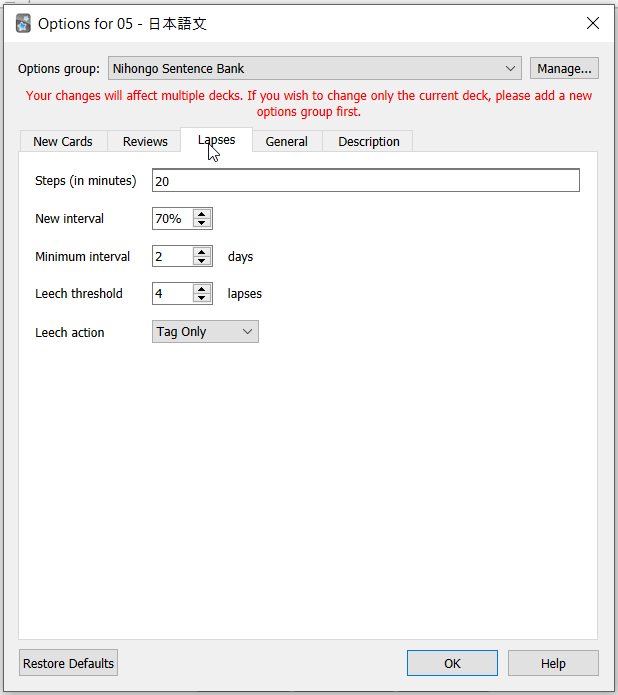This screenshot has height=695, width=618.
Task: Open the Description tab
Action: [369, 141]
